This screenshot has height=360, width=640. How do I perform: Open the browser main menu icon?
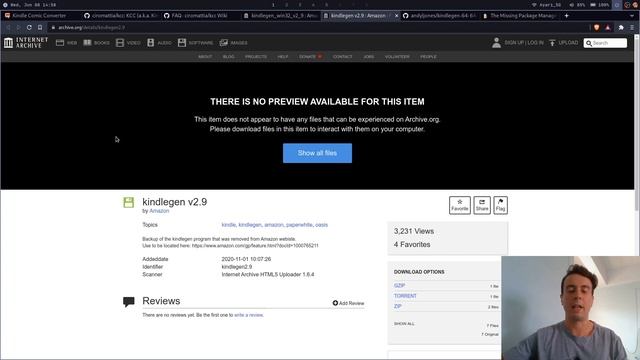click(632, 27)
